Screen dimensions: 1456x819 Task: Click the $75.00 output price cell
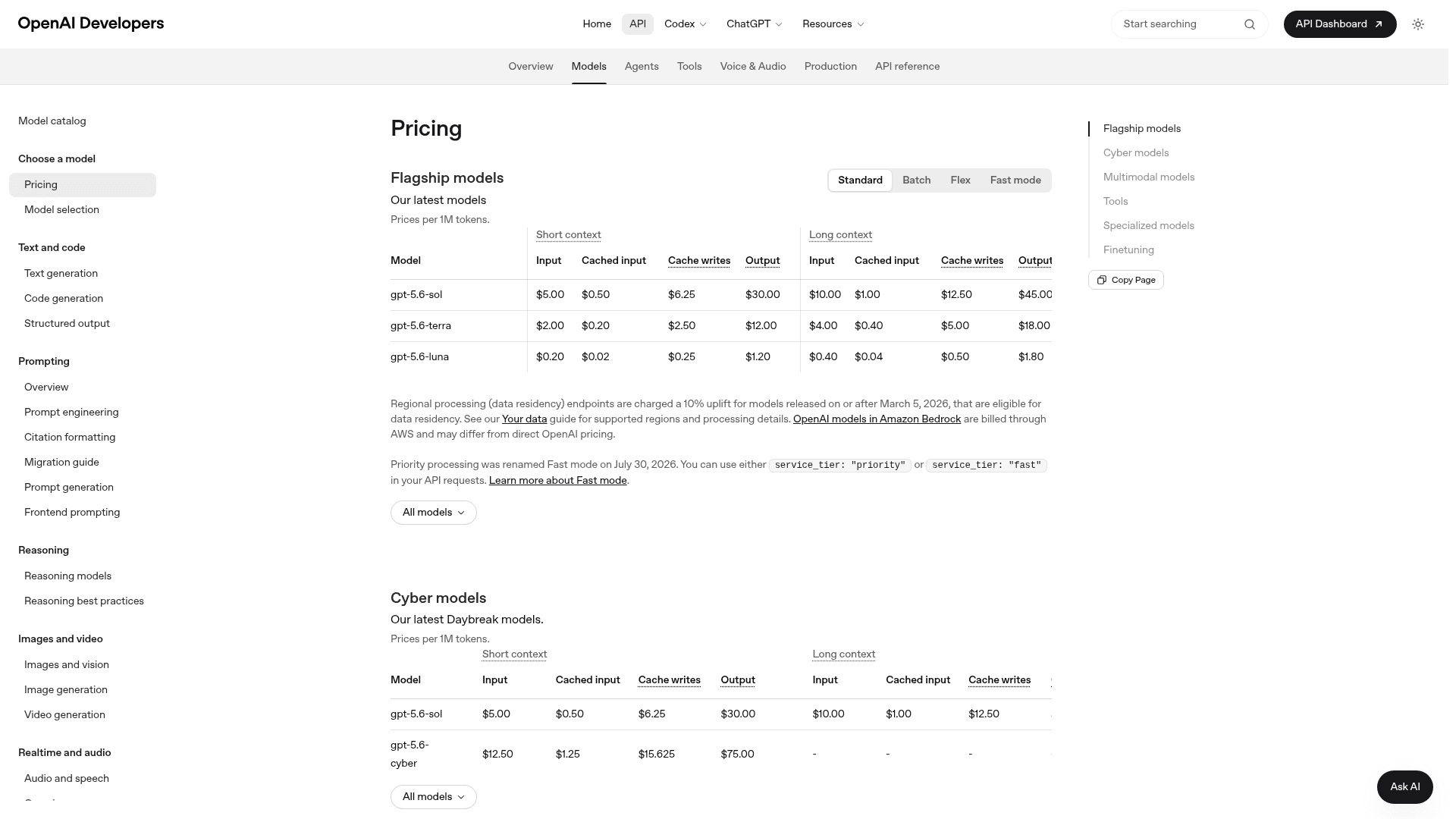(737, 755)
